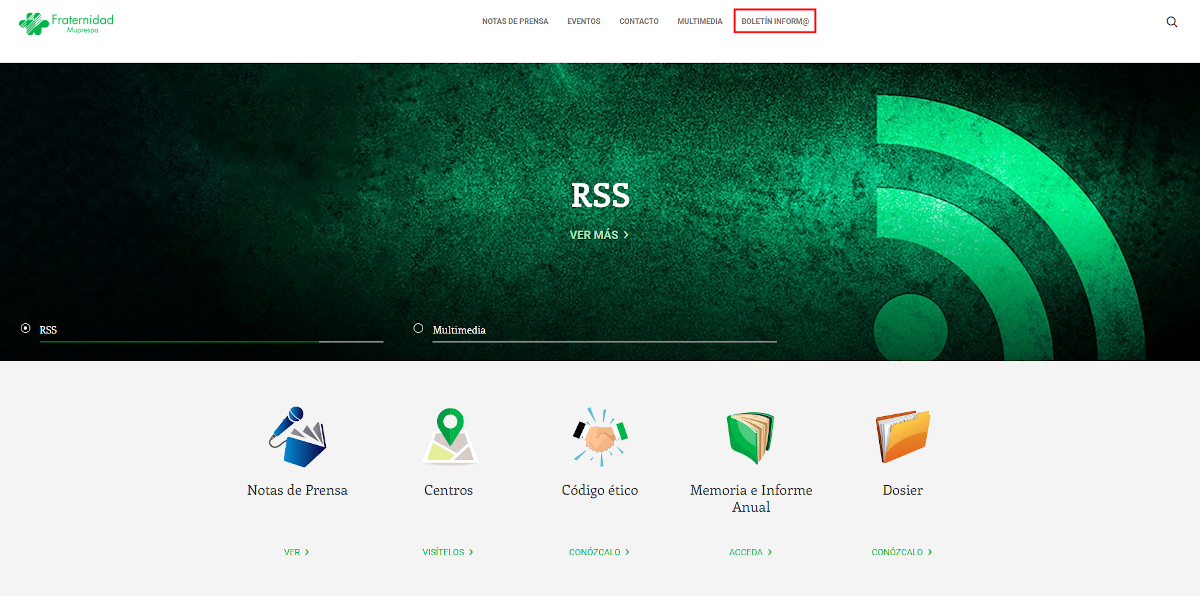Click the Fraternidad Muprespa logo

click(x=66, y=23)
